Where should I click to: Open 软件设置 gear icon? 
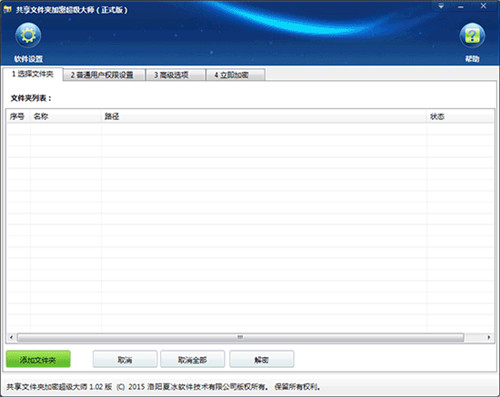click(x=28, y=35)
